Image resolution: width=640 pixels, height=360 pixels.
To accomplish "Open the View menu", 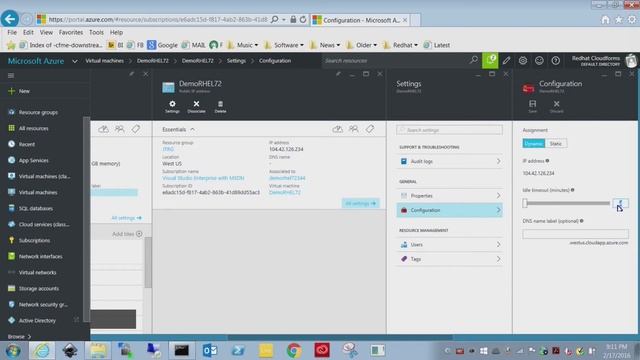I will pos(46,32).
